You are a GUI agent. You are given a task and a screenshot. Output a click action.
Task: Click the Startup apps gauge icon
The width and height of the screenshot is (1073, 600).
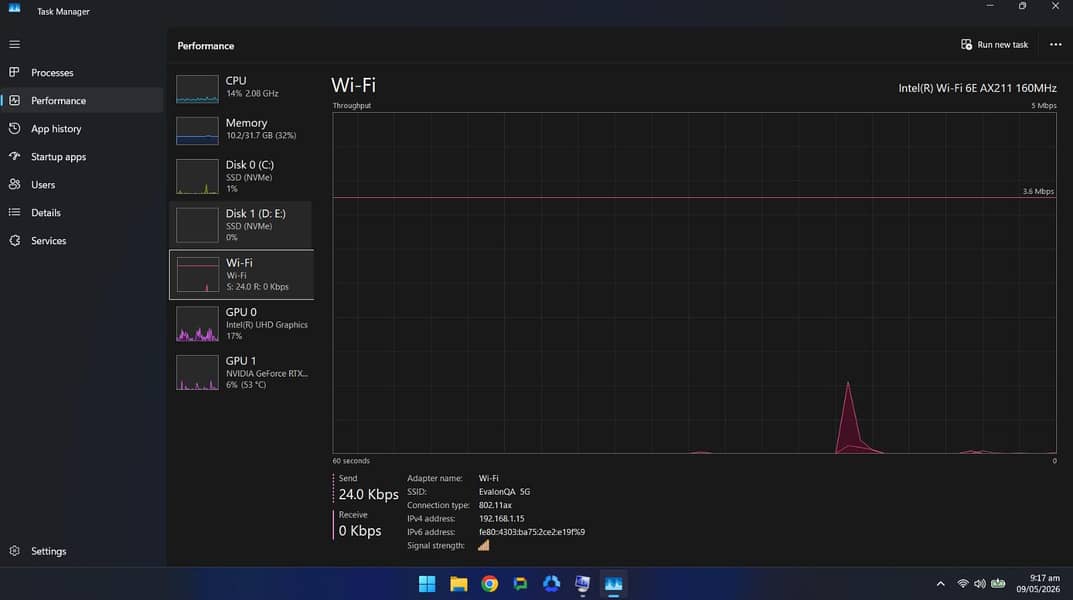(x=14, y=156)
